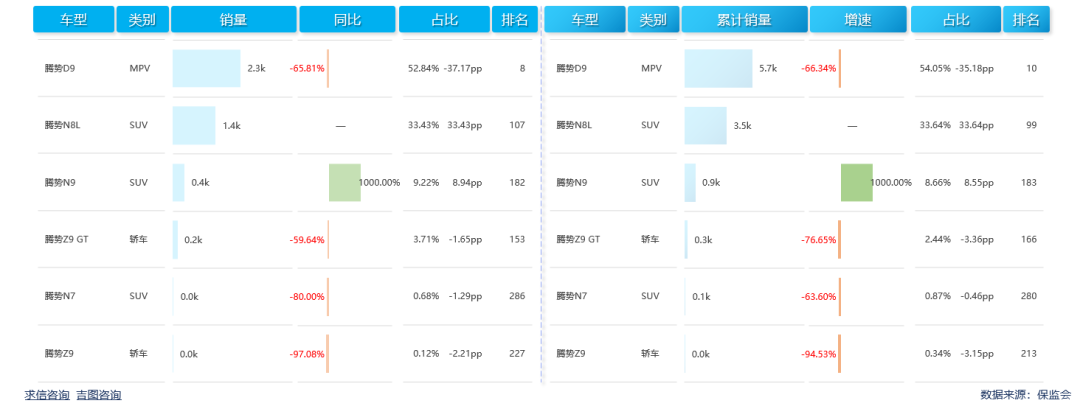Sort by left 销量 column header
1080x406 pixels.
pos(233,19)
